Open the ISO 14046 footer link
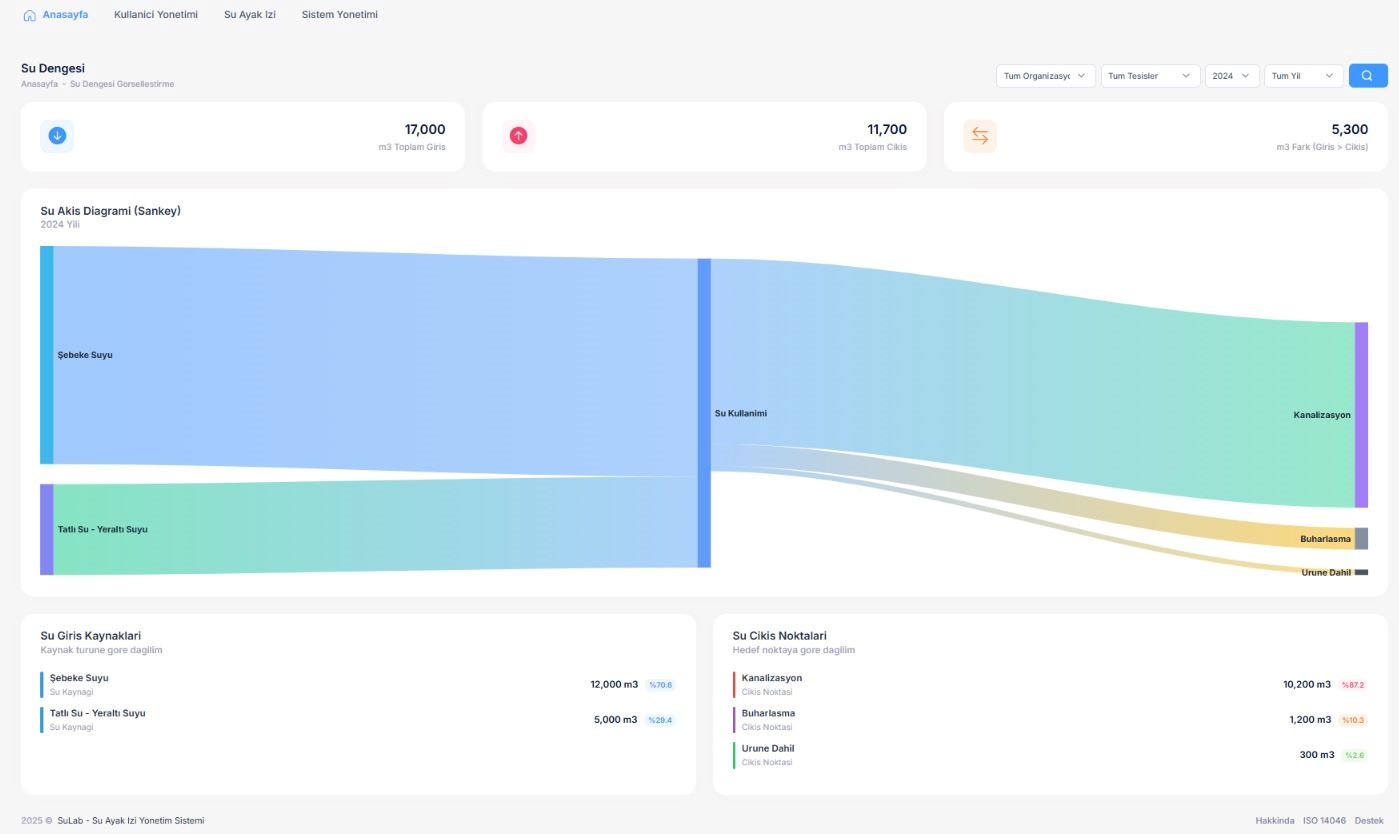This screenshot has width=1399, height=834. click(1324, 821)
